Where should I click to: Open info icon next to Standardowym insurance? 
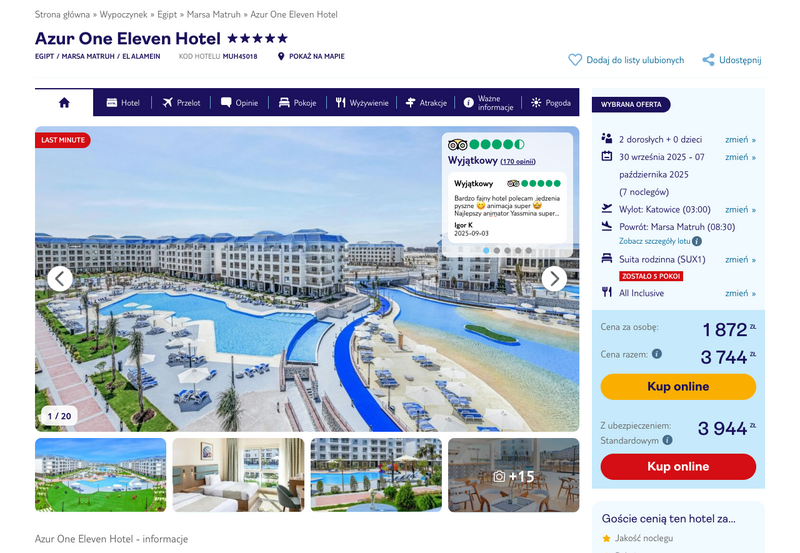667,440
